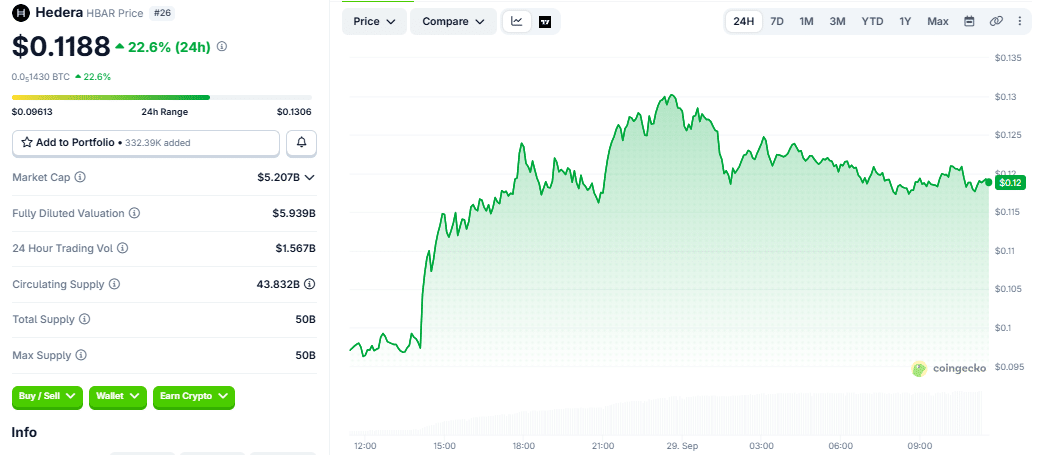Copy chart link using the link icon
The image size is (1040, 455).
point(996,21)
